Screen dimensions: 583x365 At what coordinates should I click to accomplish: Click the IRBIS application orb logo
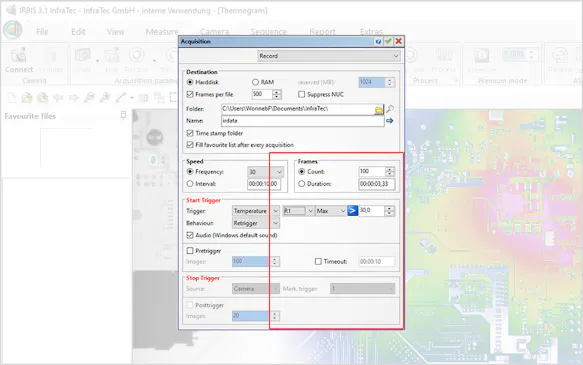pyautogui.click(x=13, y=30)
